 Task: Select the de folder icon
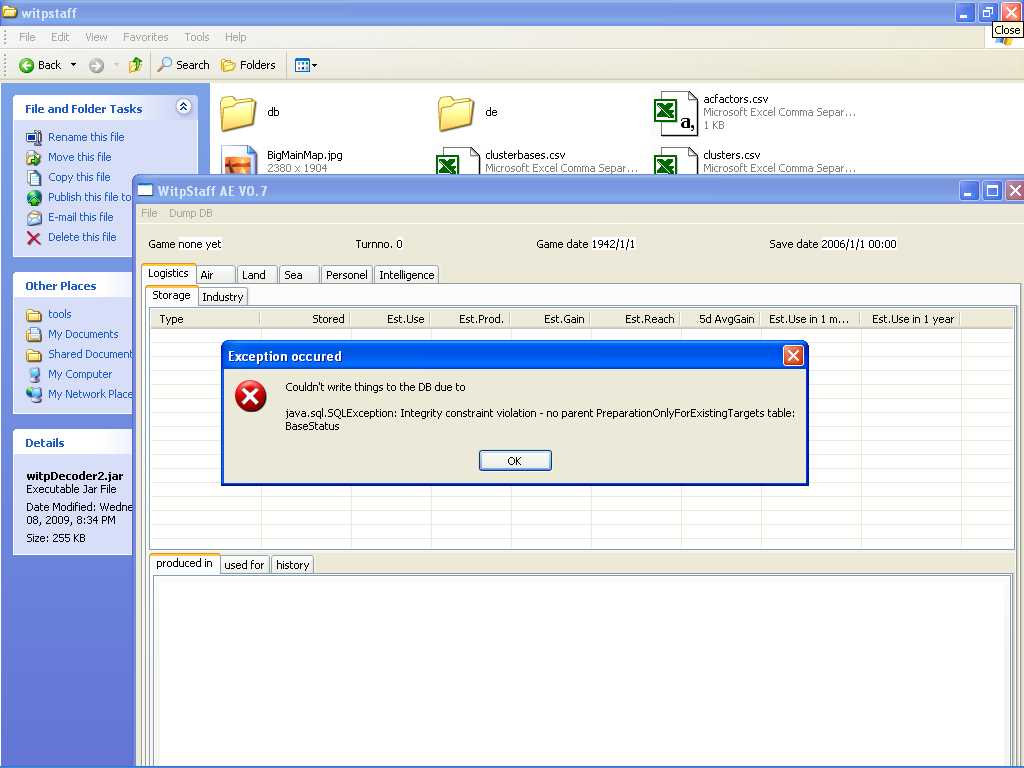click(x=456, y=112)
